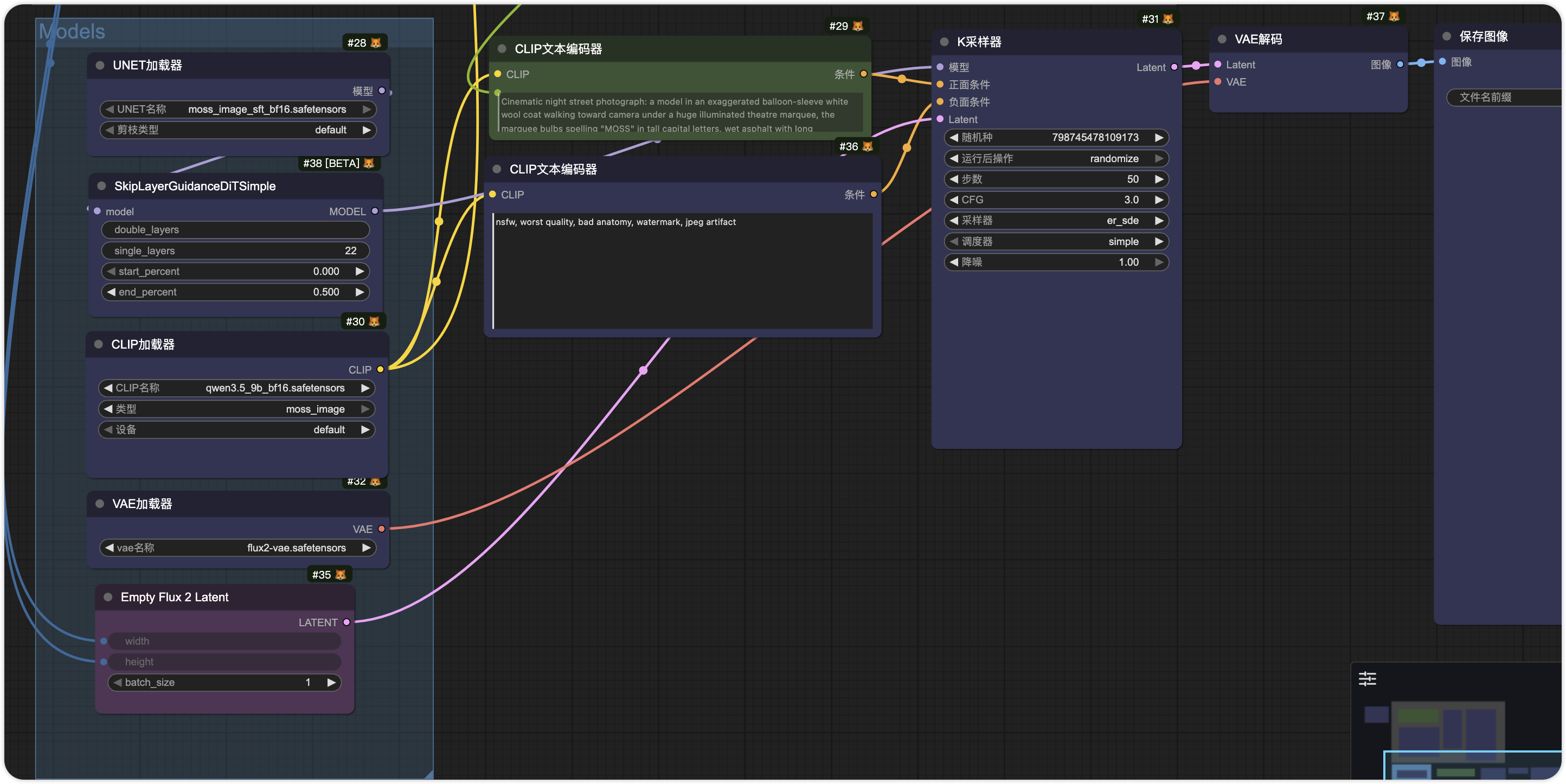Open the 设备 default dropdown in CLIP加载器
The image size is (1566, 784).
(236, 429)
